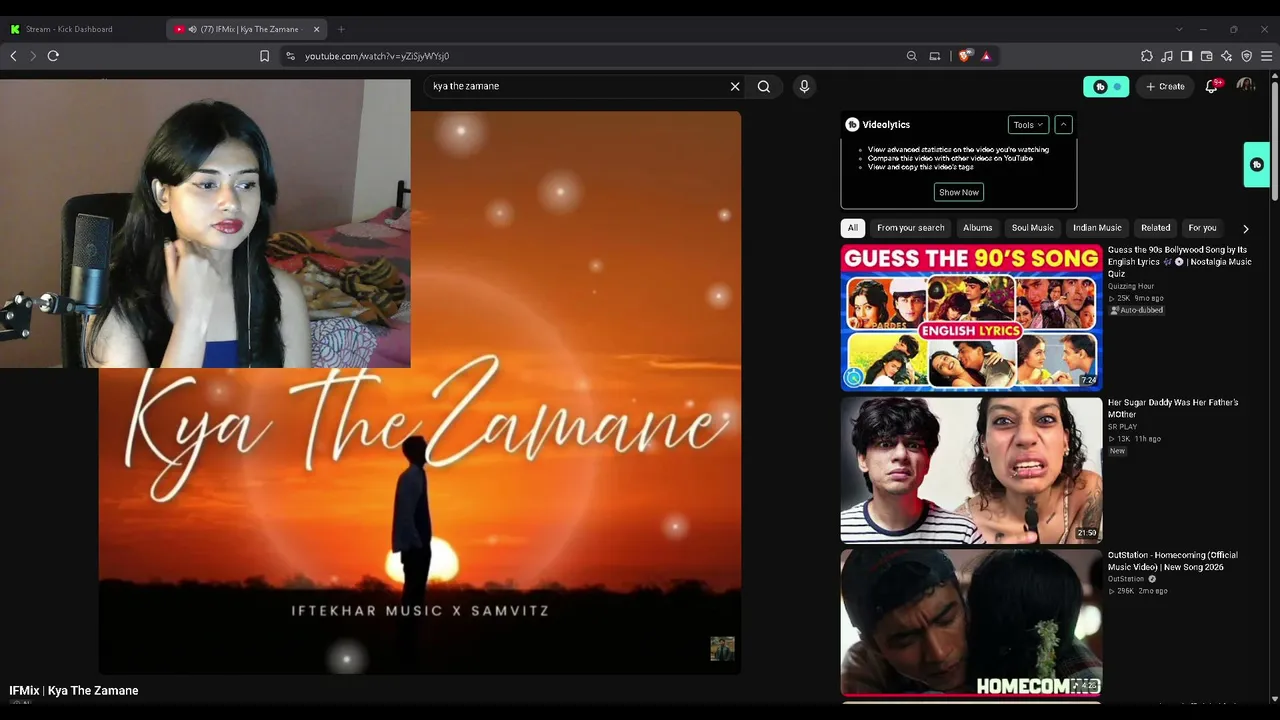
Task: Select the Related filter chip
Action: tap(1156, 228)
